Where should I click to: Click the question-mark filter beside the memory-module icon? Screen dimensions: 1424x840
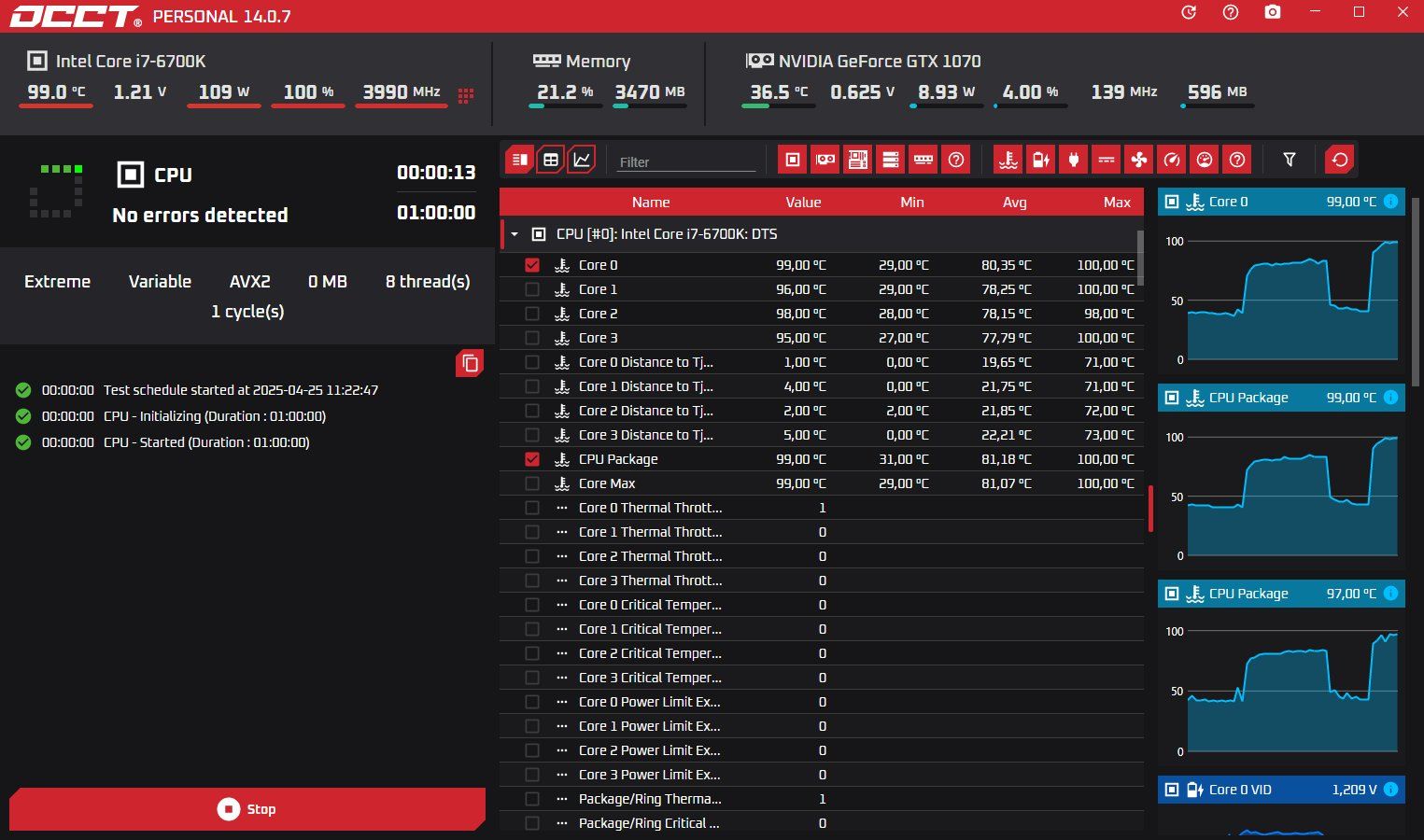pos(956,160)
